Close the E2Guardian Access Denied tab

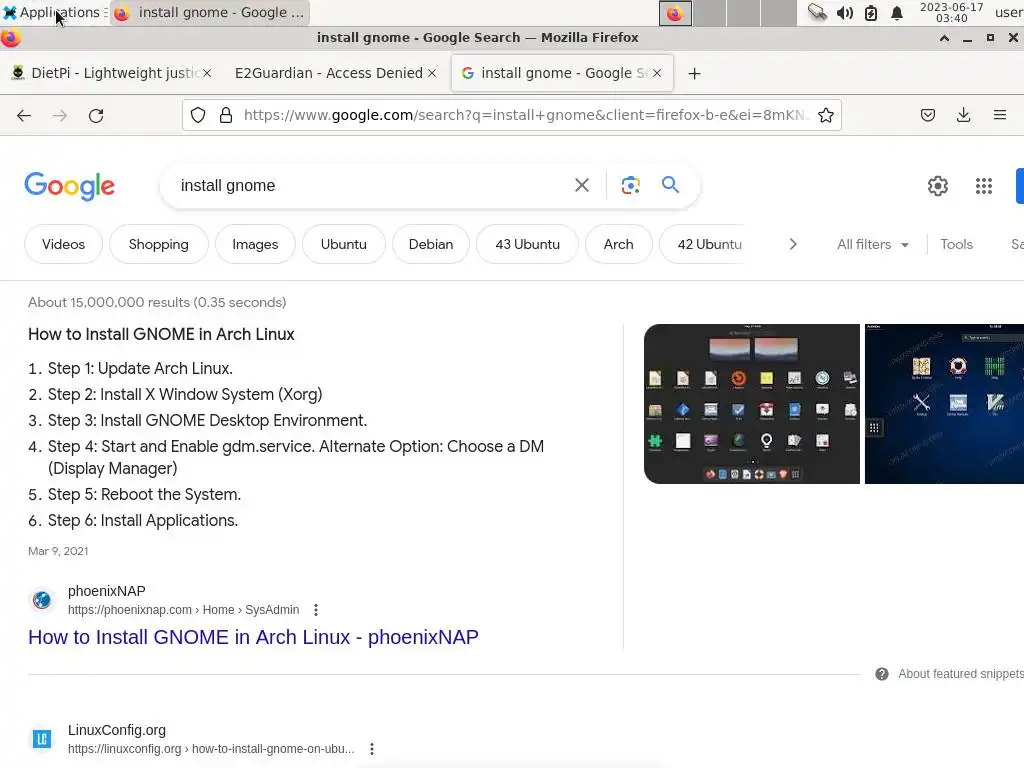point(432,73)
